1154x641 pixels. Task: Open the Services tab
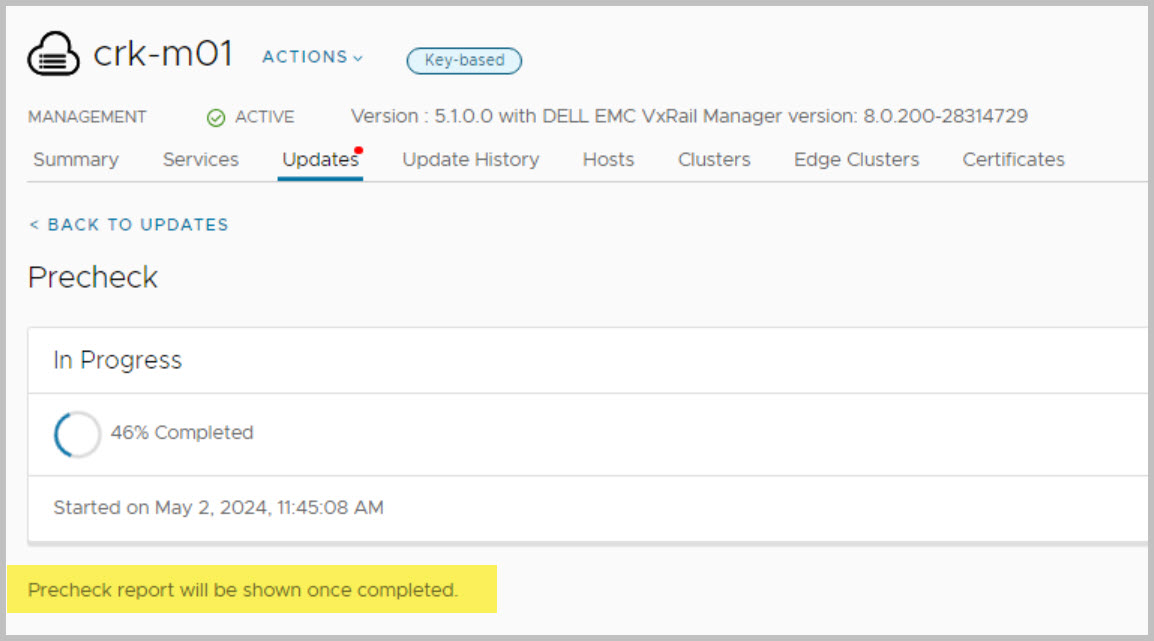200,160
